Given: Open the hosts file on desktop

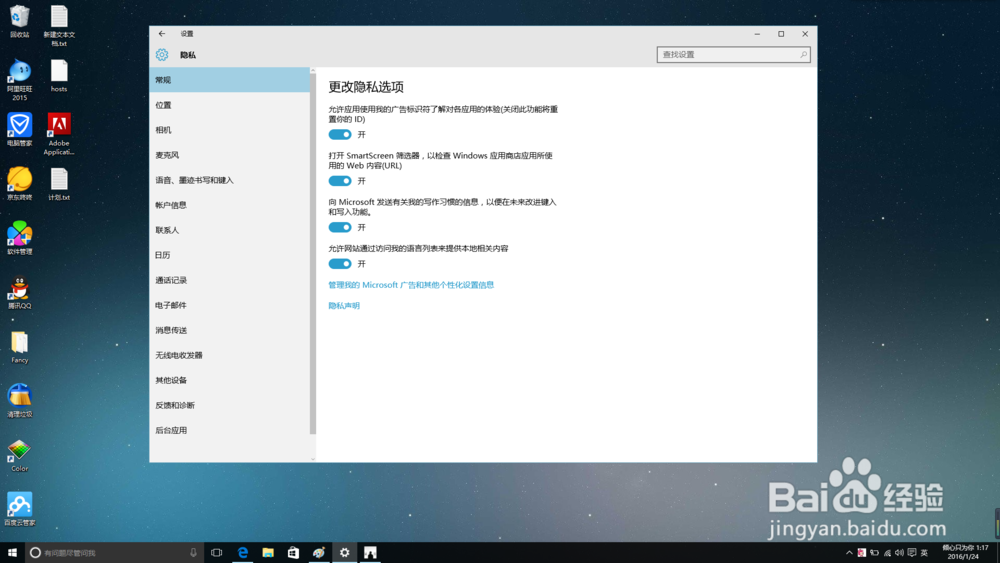Looking at the screenshot, I should click(x=59, y=75).
